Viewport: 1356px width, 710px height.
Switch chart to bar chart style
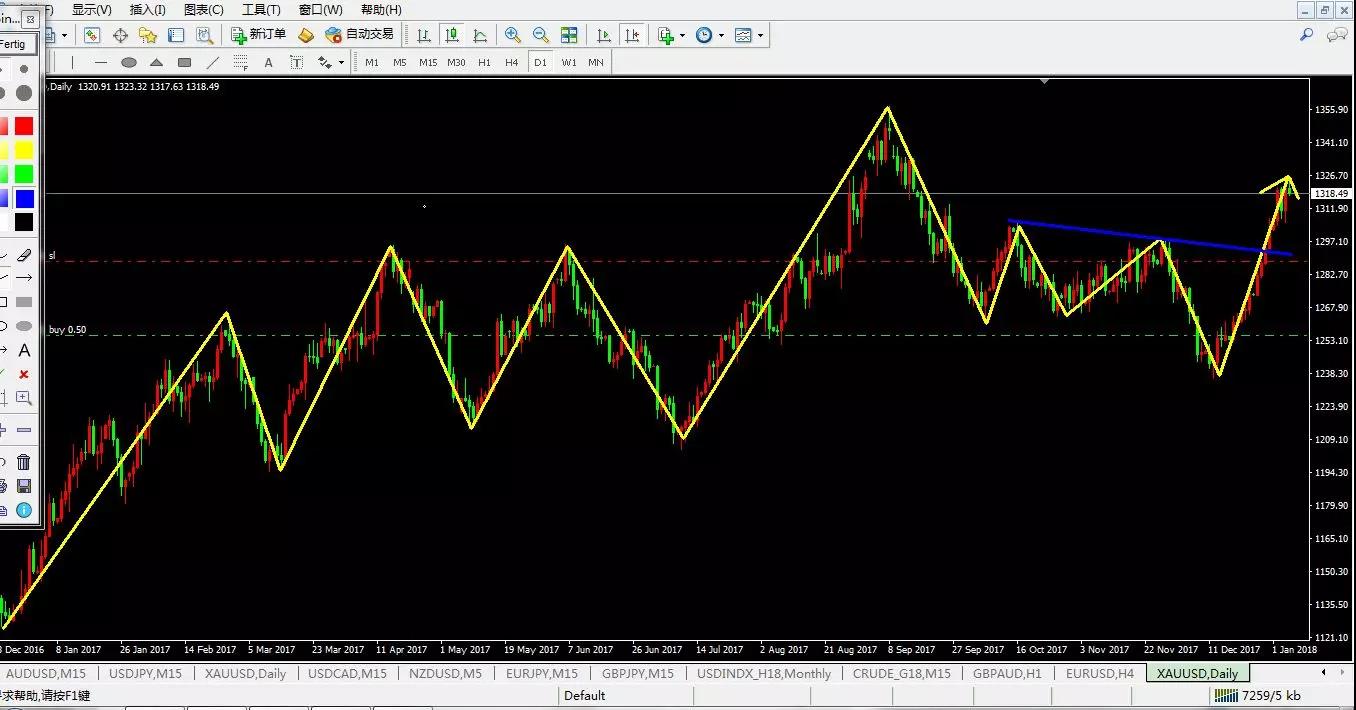coord(424,35)
